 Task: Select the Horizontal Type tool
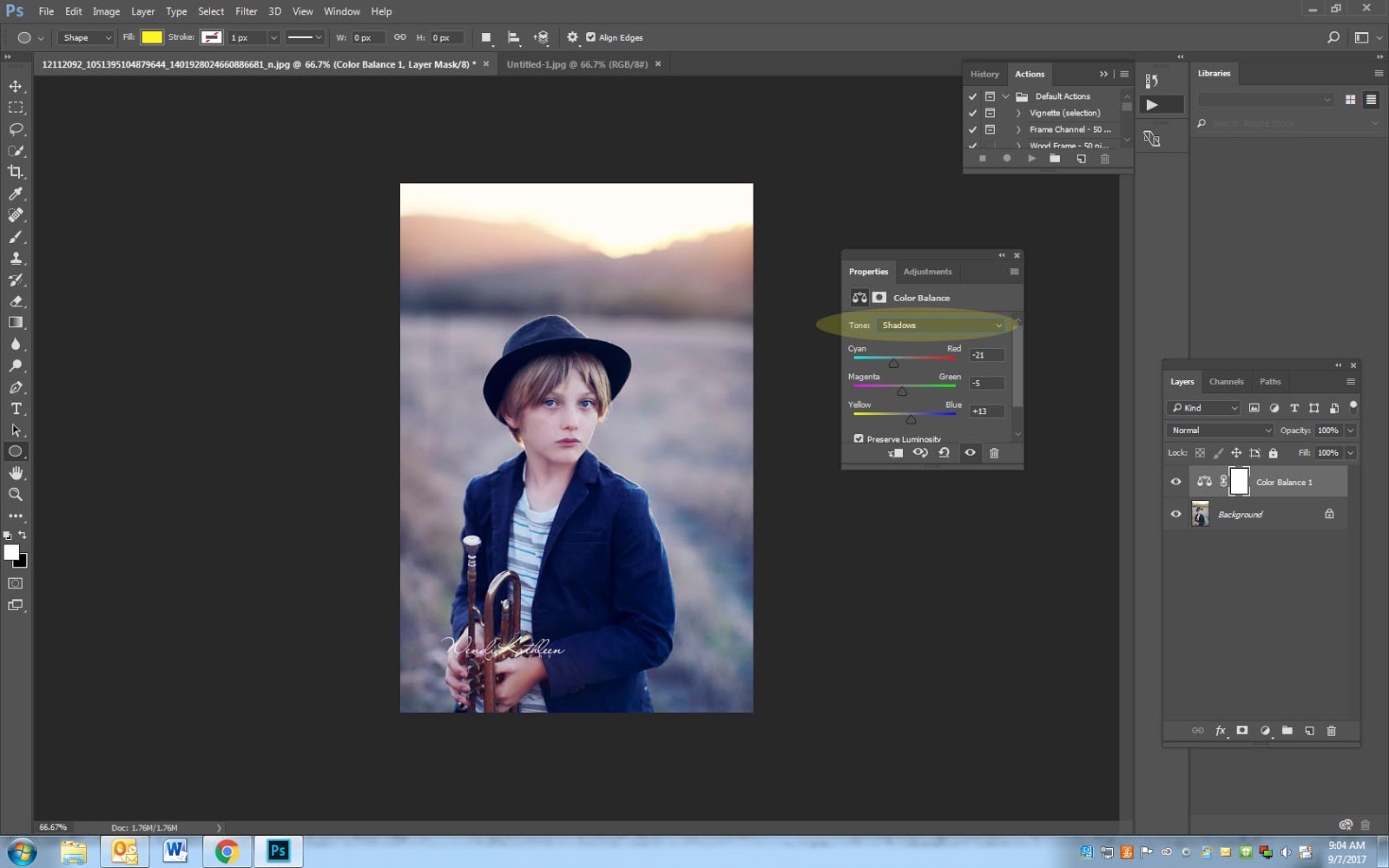pyautogui.click(x=16, y=409)
